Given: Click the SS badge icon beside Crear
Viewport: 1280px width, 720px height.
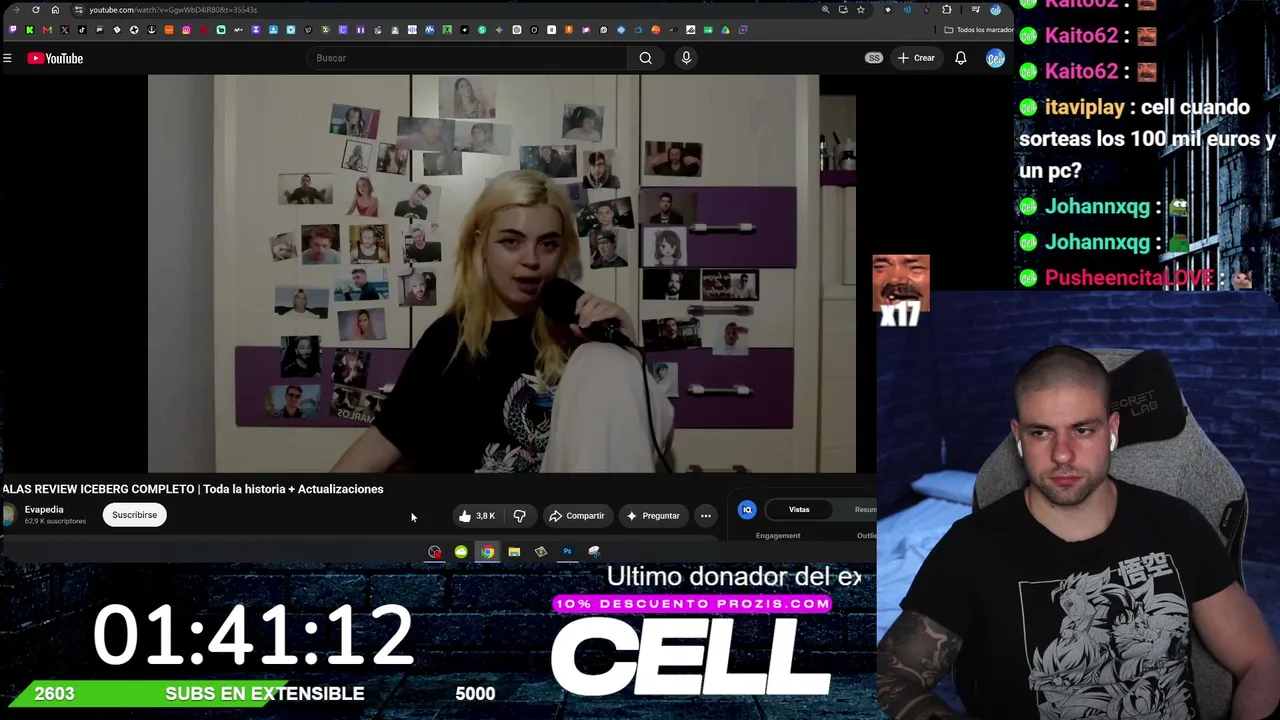Looking at the screenshot, I should pyautogui.click(x=874, y=58).
